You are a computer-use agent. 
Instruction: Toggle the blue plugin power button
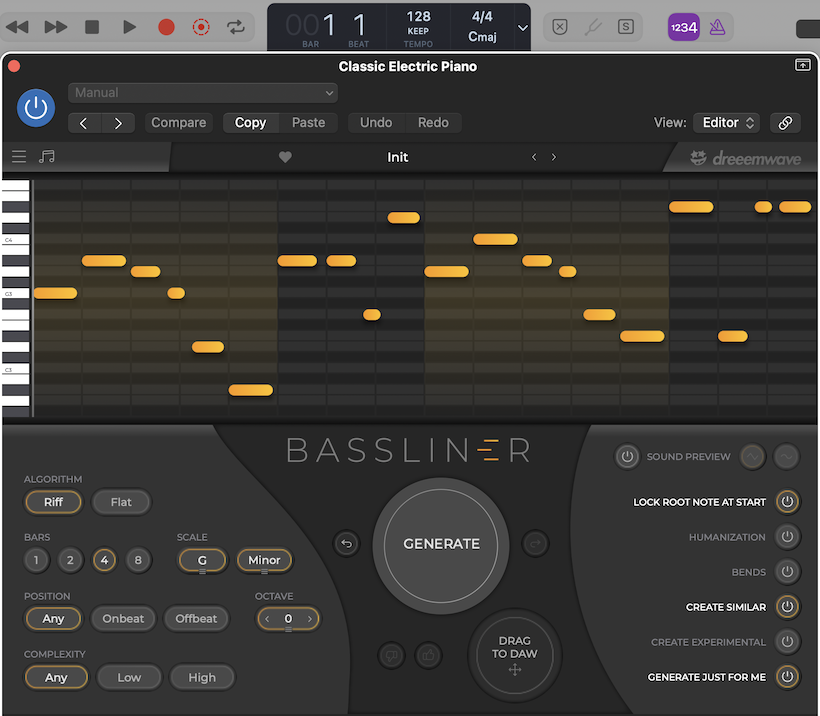[x=36, y=108]
